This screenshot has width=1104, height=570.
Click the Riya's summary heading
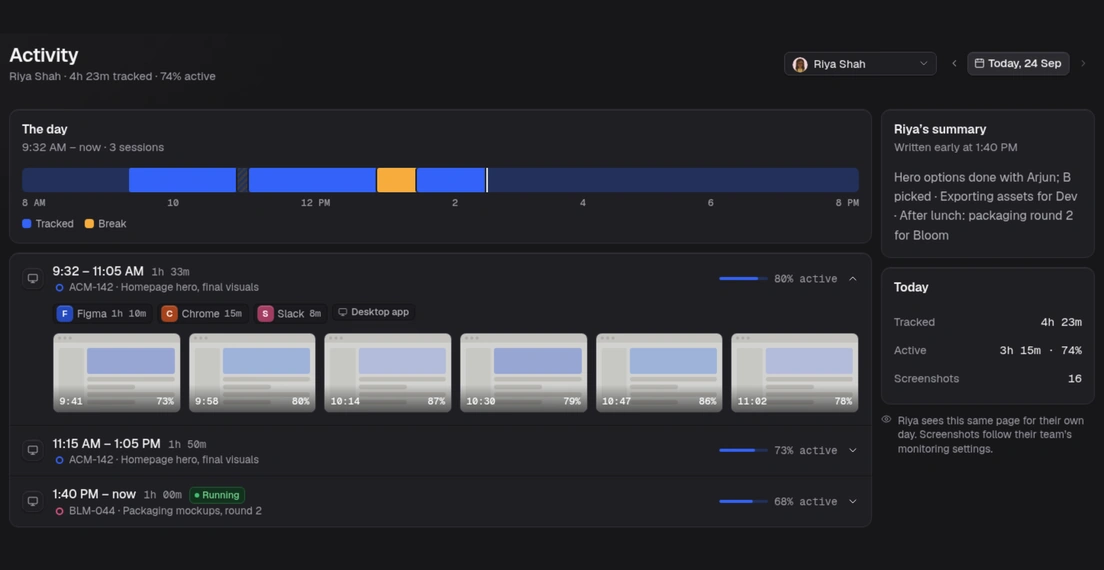(x=940, y=129)
